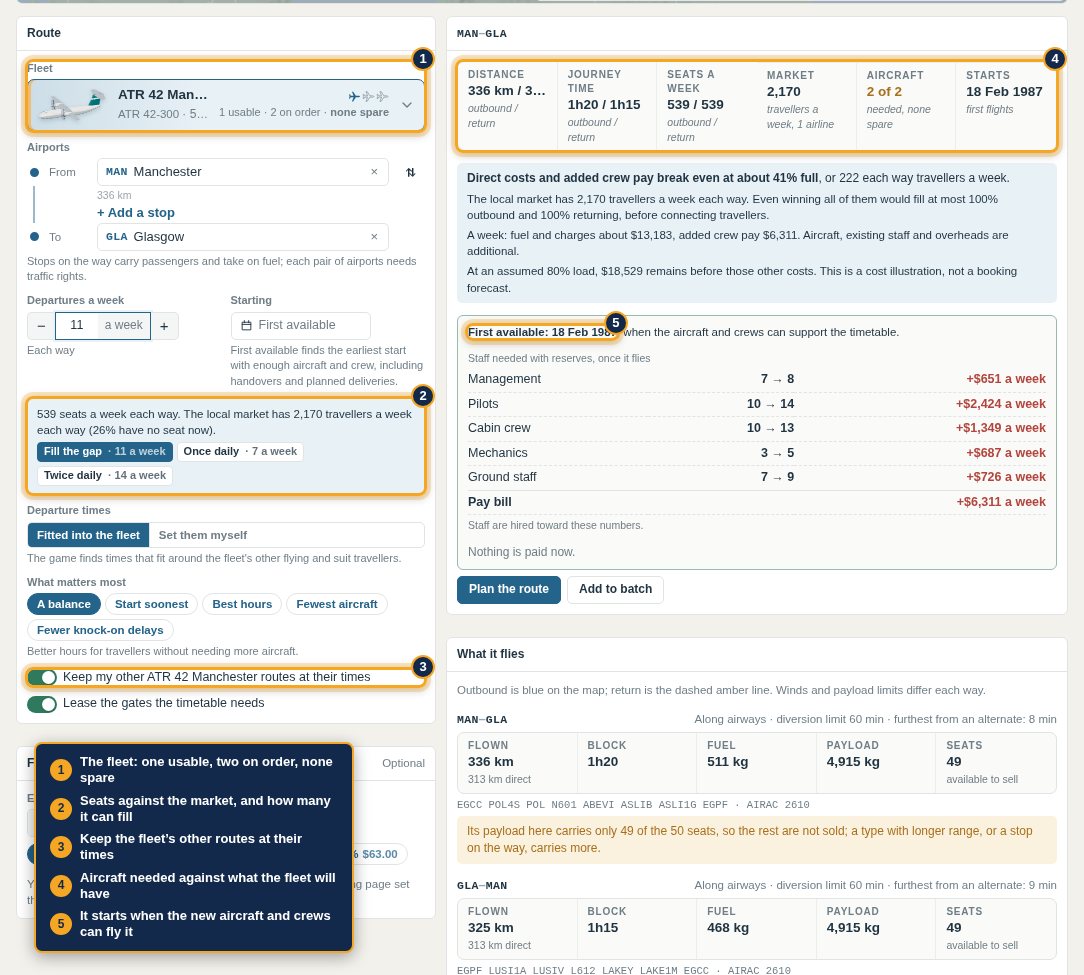Toggle Lease the gates the timetable needs

(x=41, y=704)
